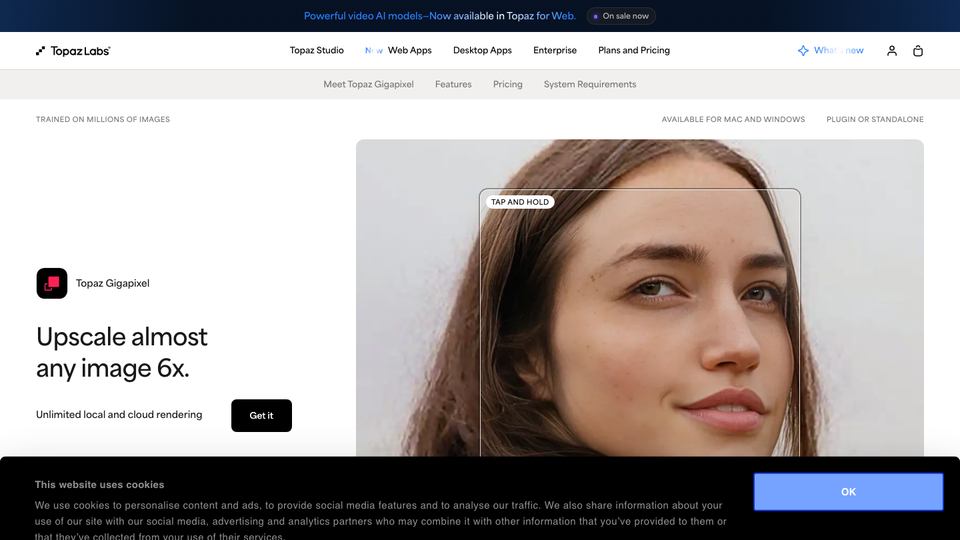The height and width of the screenshot is (540, 960).
Task: Click 'This website uses cookies' heading
Action: point(99,485)
